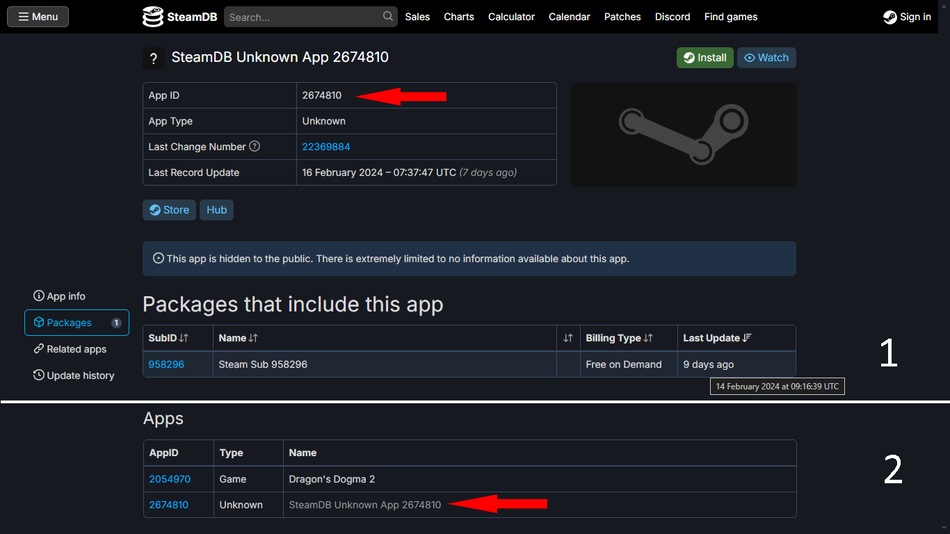The image size is (950, 534).
Task: Watch this app for changes
Action: pyautogui.click(x=766, y=58)
